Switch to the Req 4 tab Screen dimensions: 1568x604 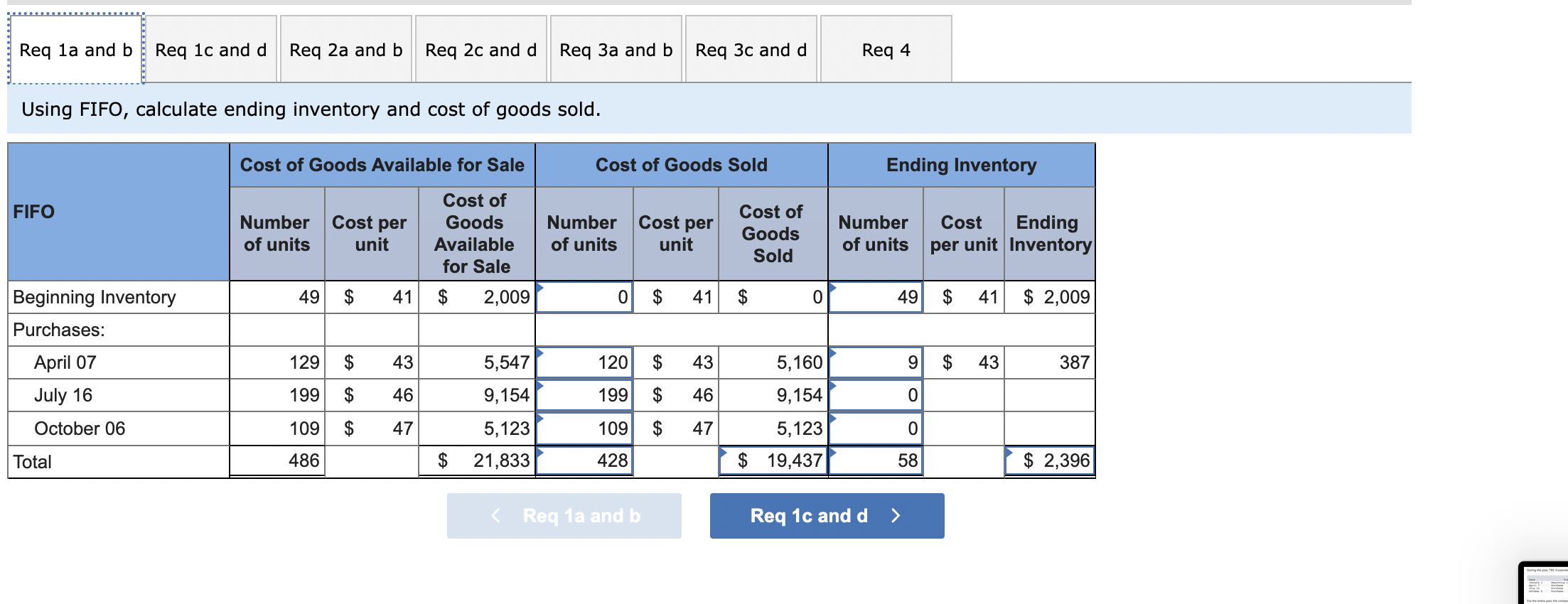point(886,50)
